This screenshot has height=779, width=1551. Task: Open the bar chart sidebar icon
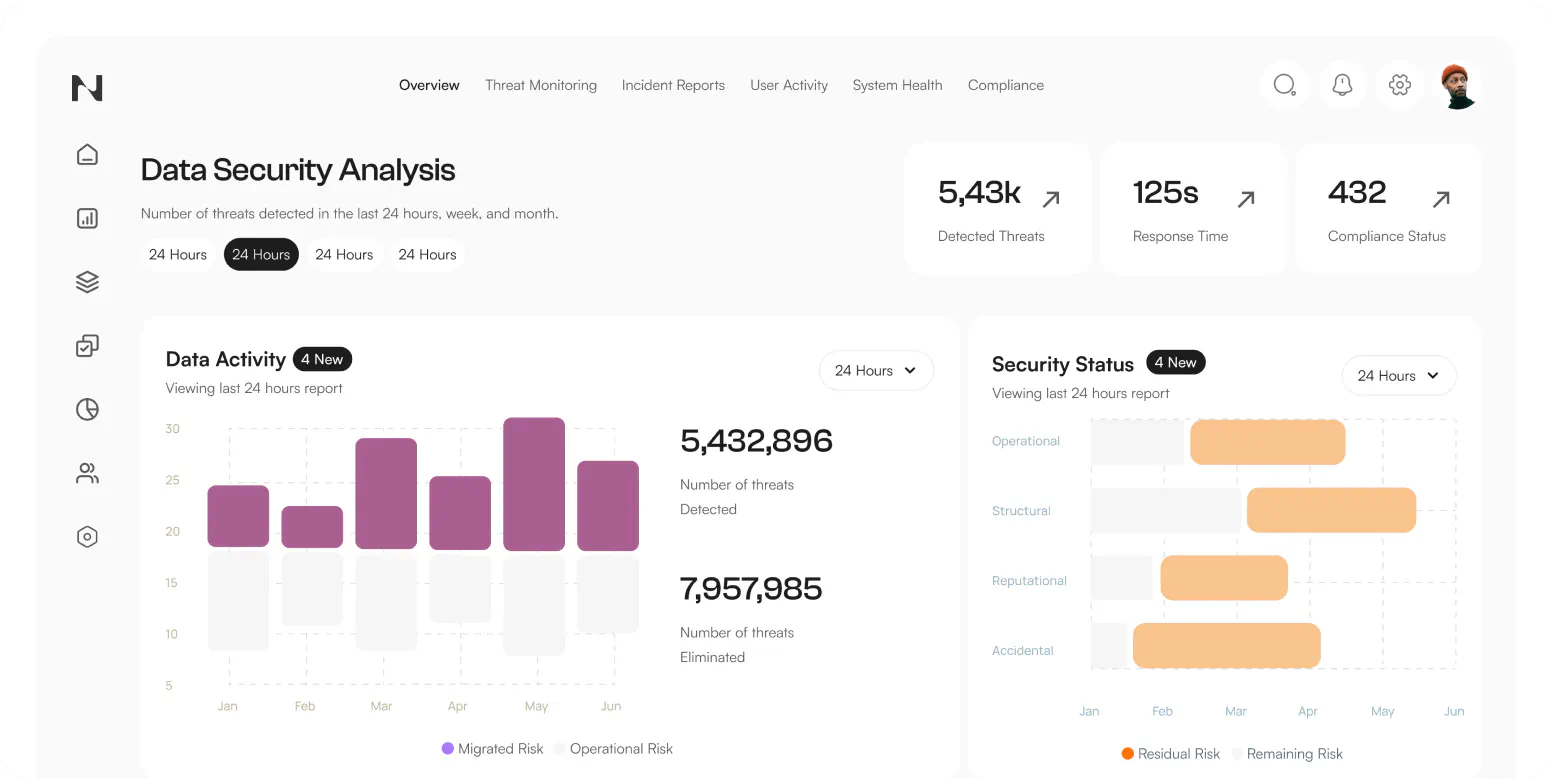coord(87,218)
